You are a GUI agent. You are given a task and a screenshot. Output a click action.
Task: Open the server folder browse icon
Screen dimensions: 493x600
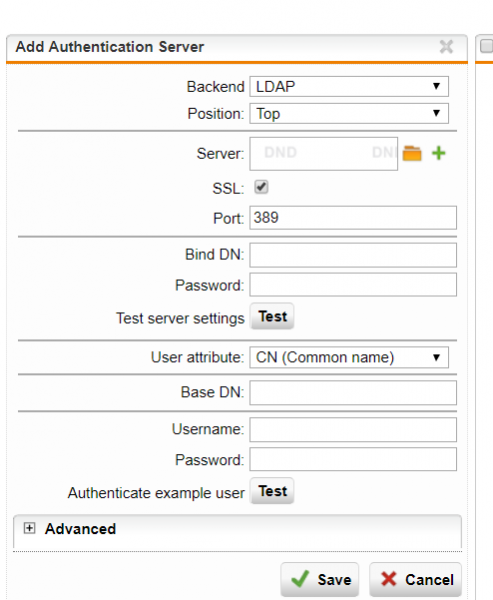coord(412,153)
